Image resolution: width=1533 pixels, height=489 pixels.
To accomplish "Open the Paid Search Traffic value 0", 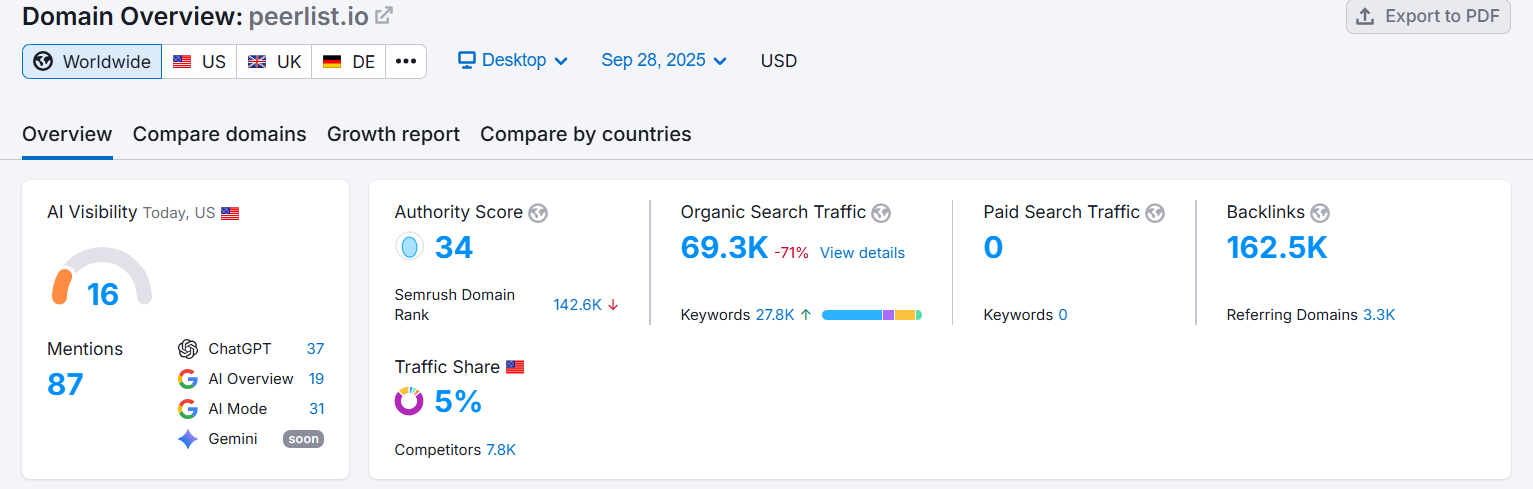I will (993, 247).
